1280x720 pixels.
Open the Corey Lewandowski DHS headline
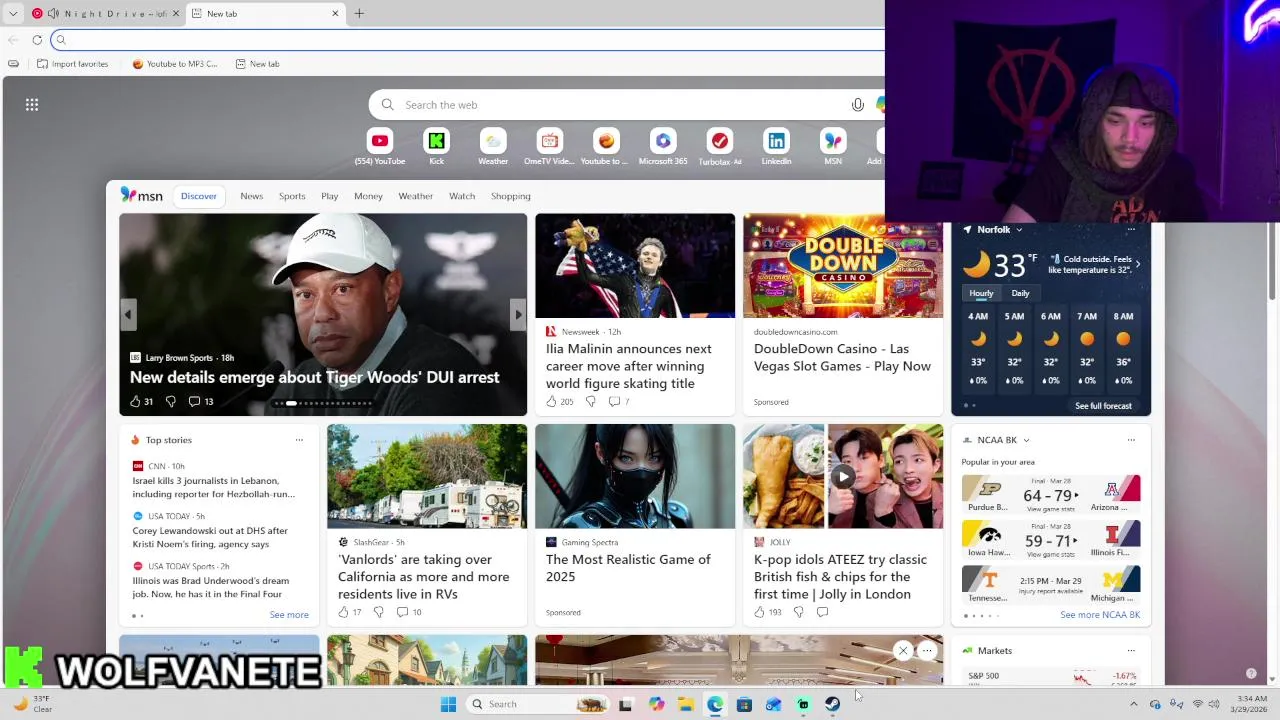point(210,538)
